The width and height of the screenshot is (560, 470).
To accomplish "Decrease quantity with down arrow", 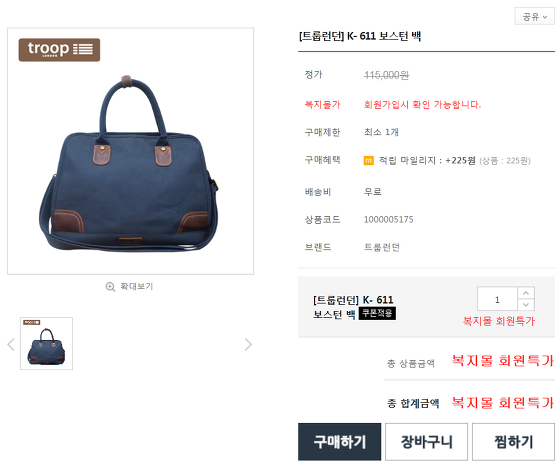I will tap(526, 305).
